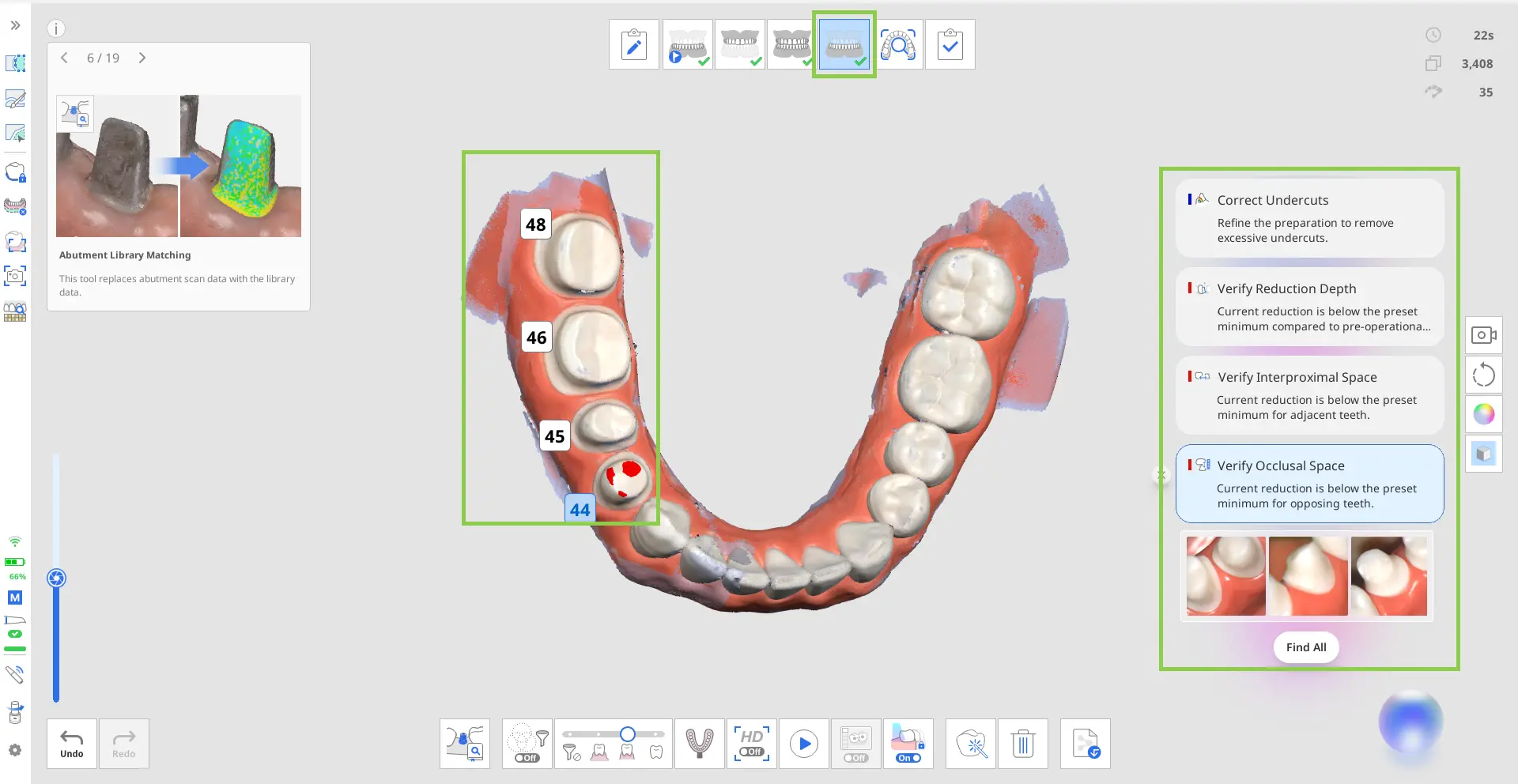Open the completion checklist stage

[950, 44]
